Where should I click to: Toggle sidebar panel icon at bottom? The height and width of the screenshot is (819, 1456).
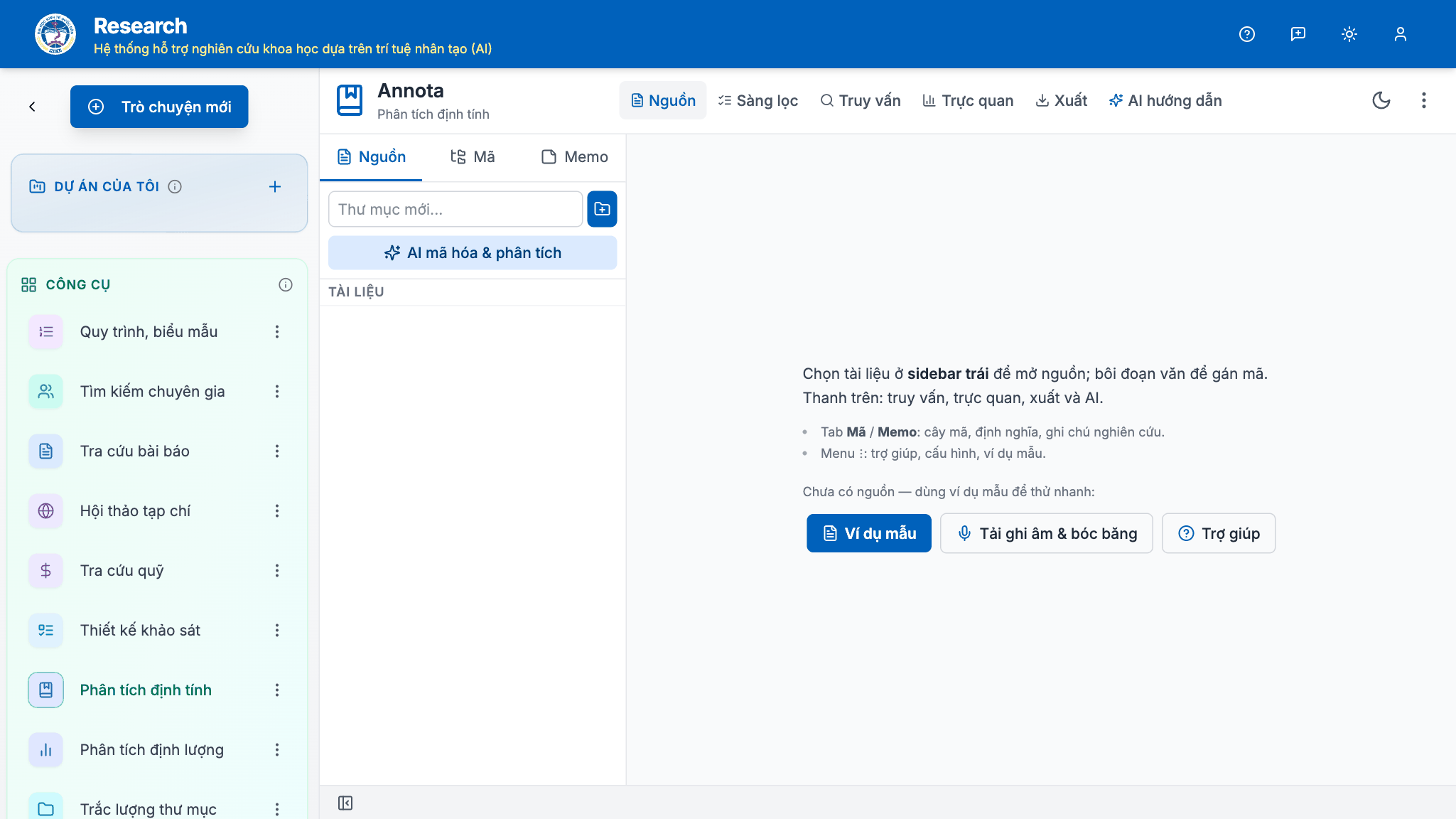tap(345, 803)
